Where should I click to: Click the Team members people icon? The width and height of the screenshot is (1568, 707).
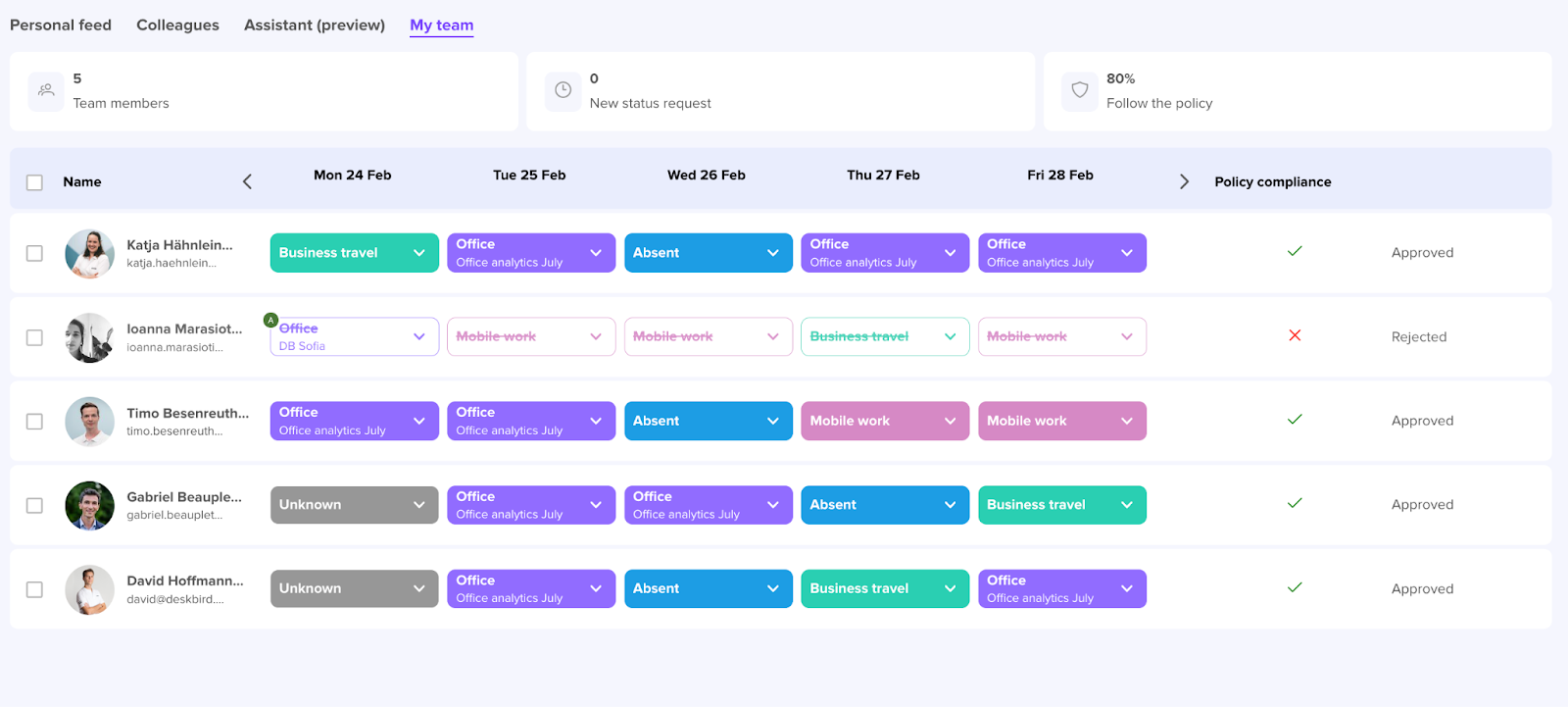coord(46,90)
